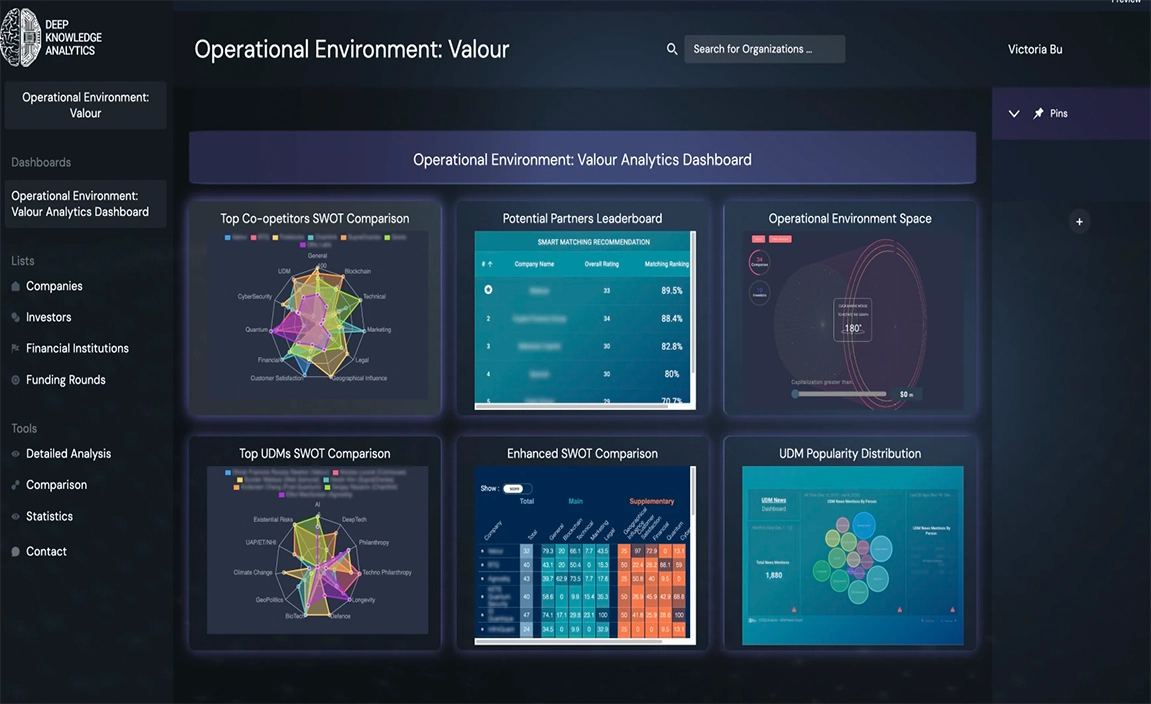The image size is (1151, 704).
Task: Click the plus icon below Pins panel
Action: tap(1079, 222)
